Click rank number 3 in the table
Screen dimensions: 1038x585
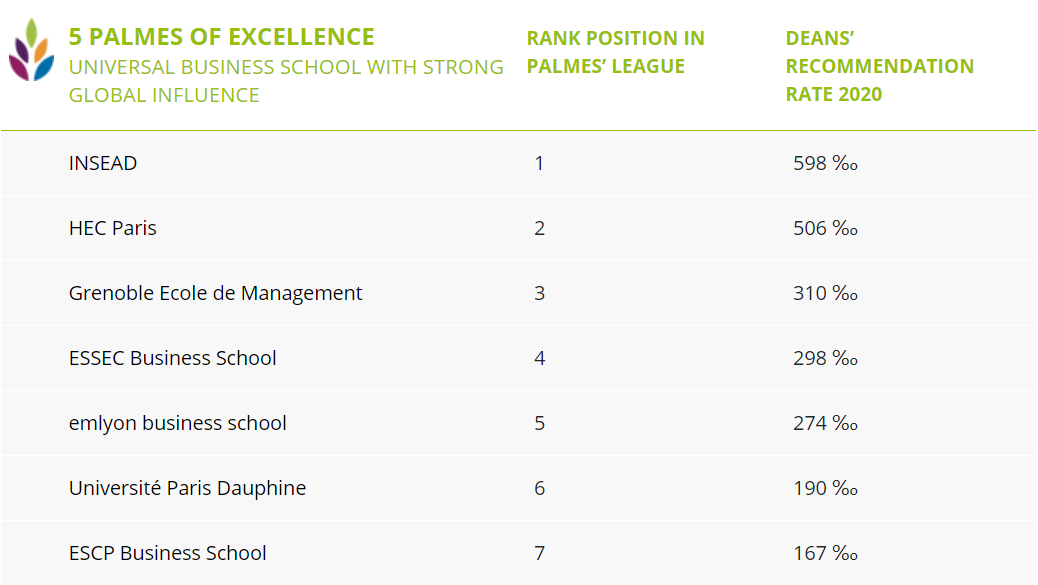(539, 293)
